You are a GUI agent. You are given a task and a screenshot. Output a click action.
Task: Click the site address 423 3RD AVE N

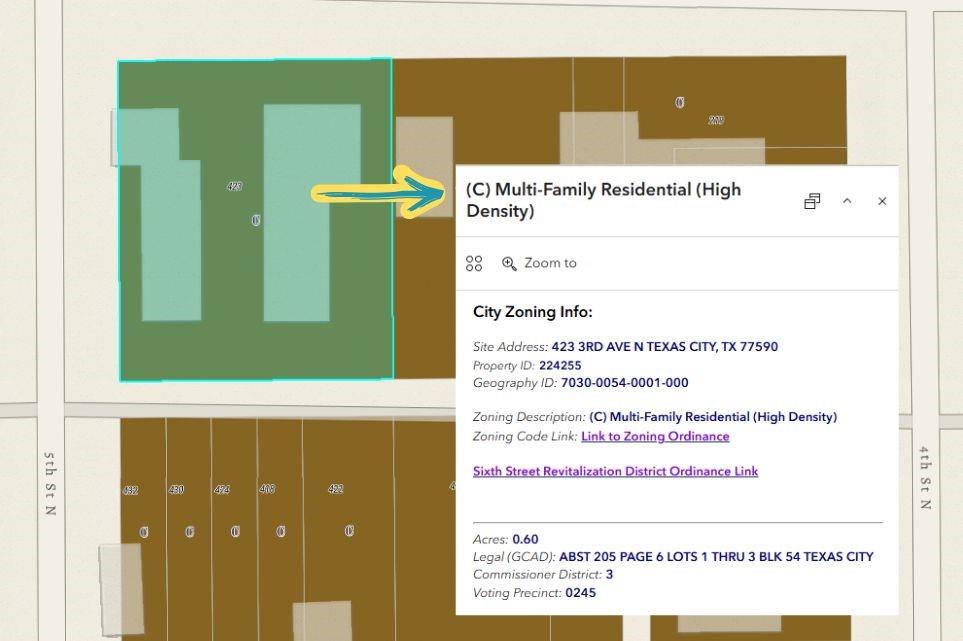(664, 347)
